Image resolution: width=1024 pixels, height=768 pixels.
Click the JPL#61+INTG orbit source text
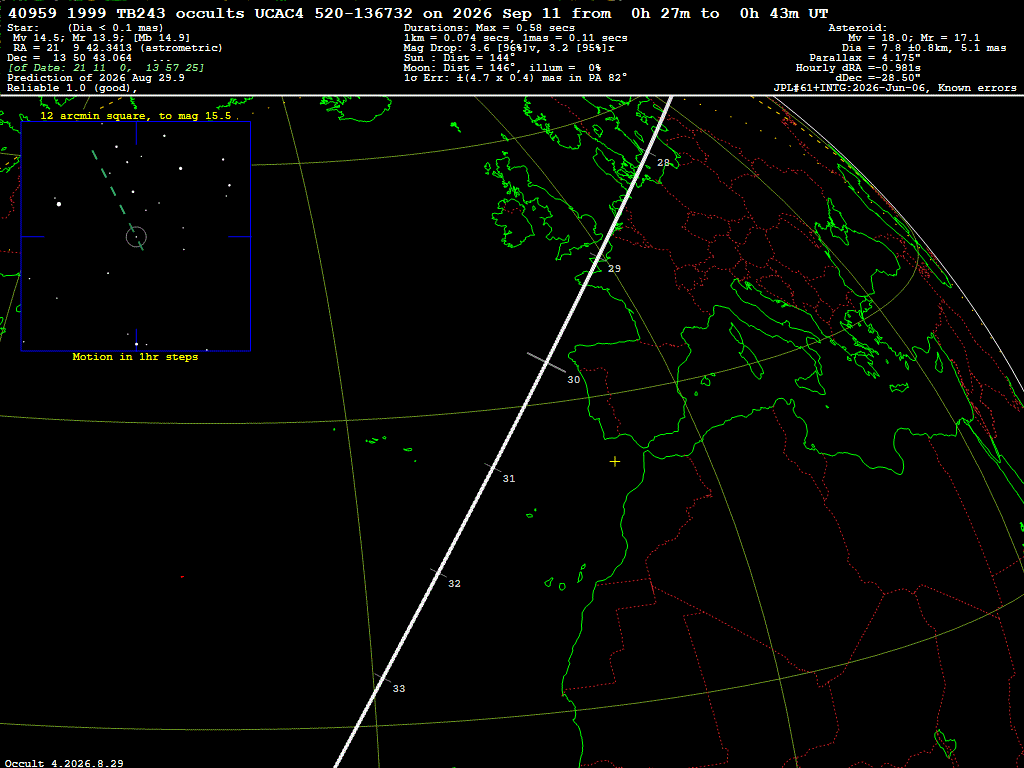click(895, 88)
